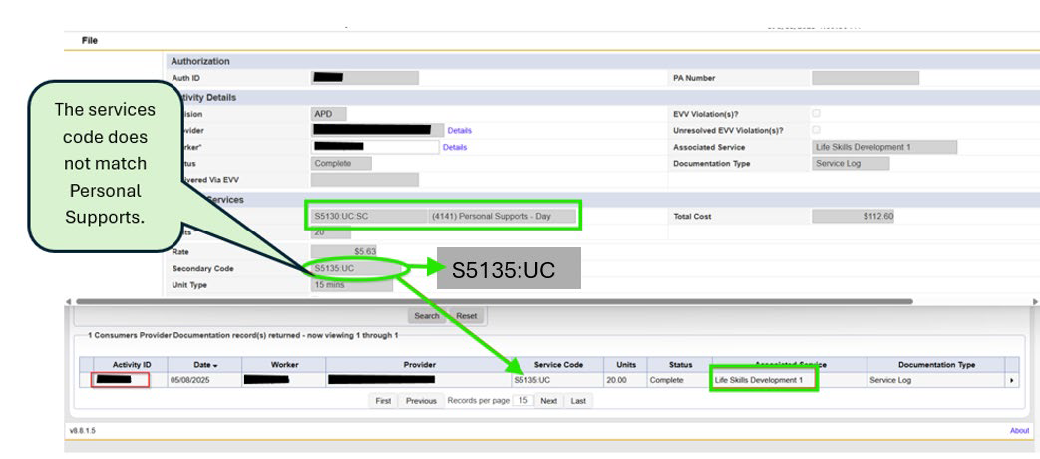Sort by the Provider column header

pyautogui.click(x=419, y=365)
